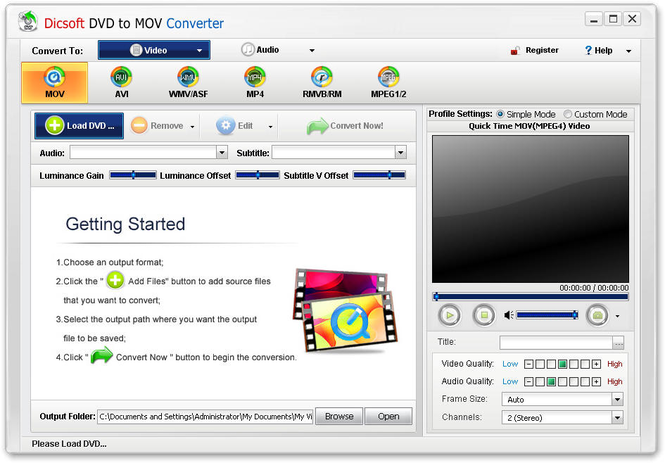The image size is (665, 463).
Task: Adjust the Luminance Offset slider
Action: pos(257,175)
